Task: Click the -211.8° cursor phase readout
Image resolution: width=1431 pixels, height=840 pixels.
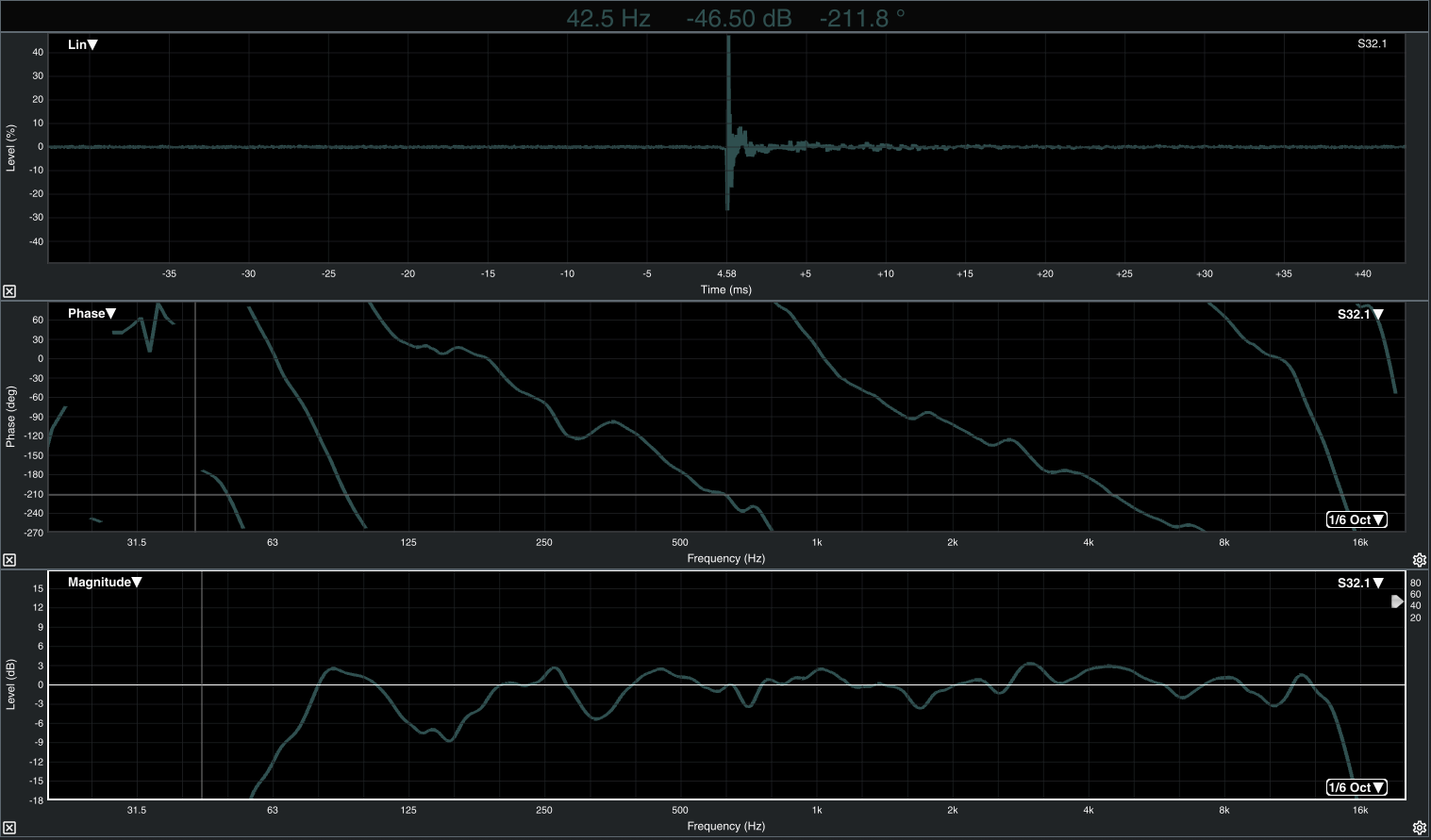Action: [861, 18]
